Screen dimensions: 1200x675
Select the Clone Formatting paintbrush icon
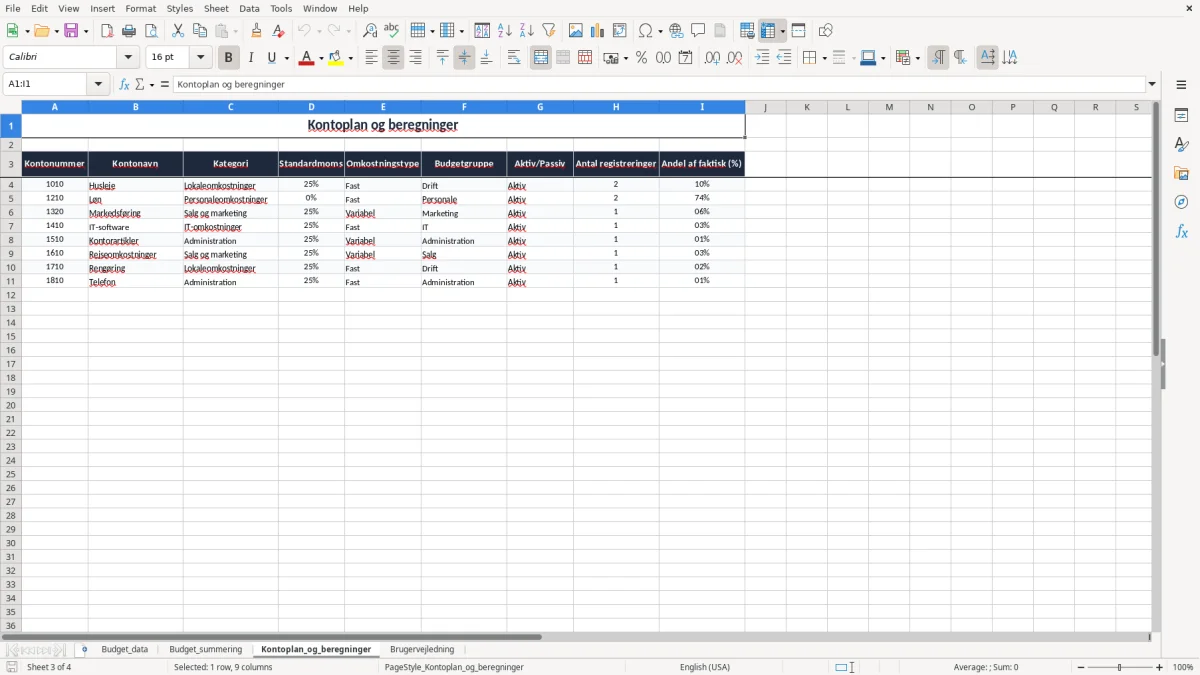click(256, 31)
